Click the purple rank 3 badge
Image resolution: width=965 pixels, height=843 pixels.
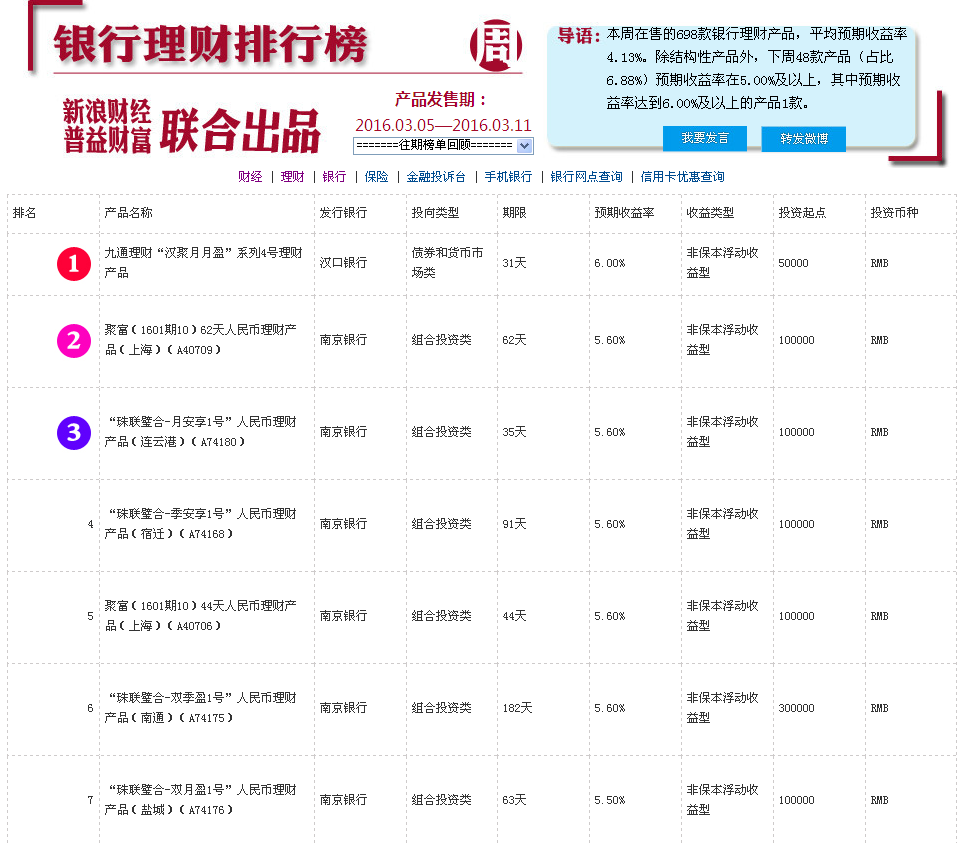tap(73, 433)
